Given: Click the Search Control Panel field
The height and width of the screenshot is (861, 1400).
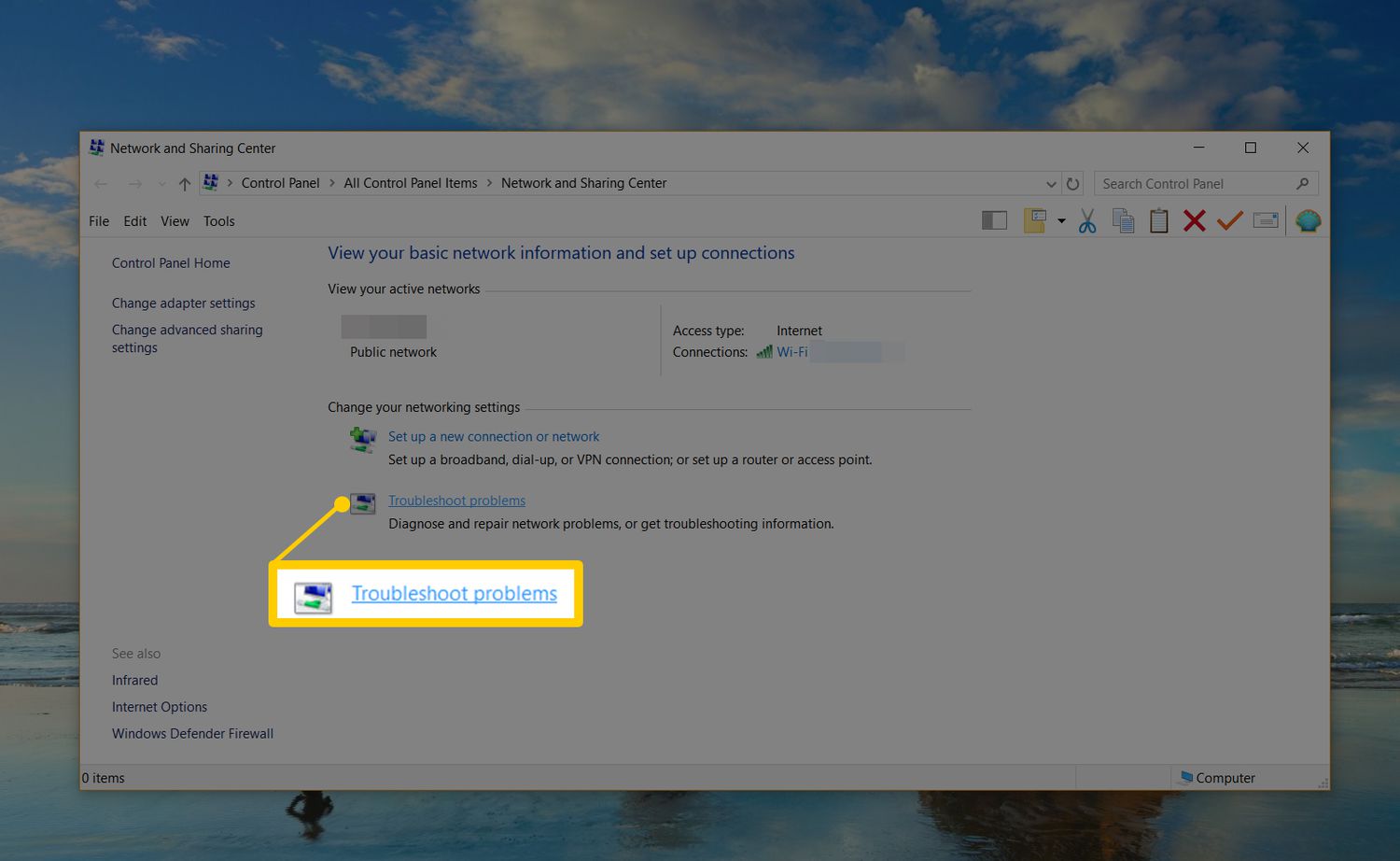Looking at the screenshot, I should [1195, 184].
